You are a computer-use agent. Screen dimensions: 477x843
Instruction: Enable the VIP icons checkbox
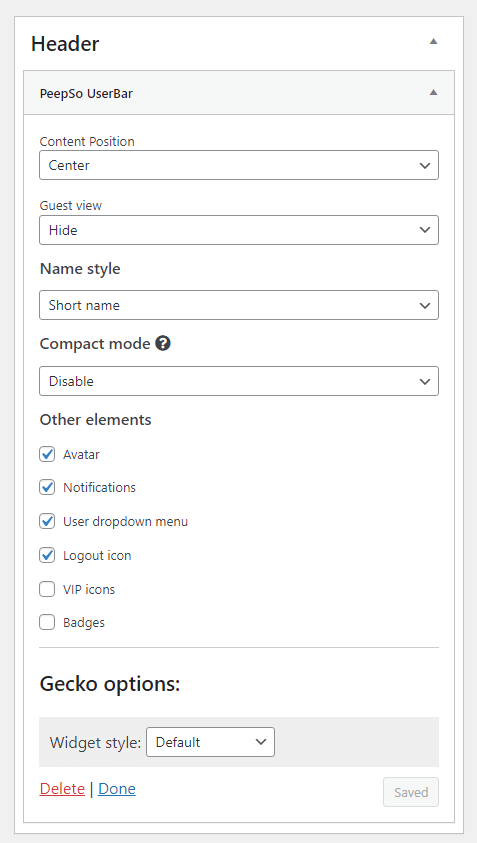(47, 589)
